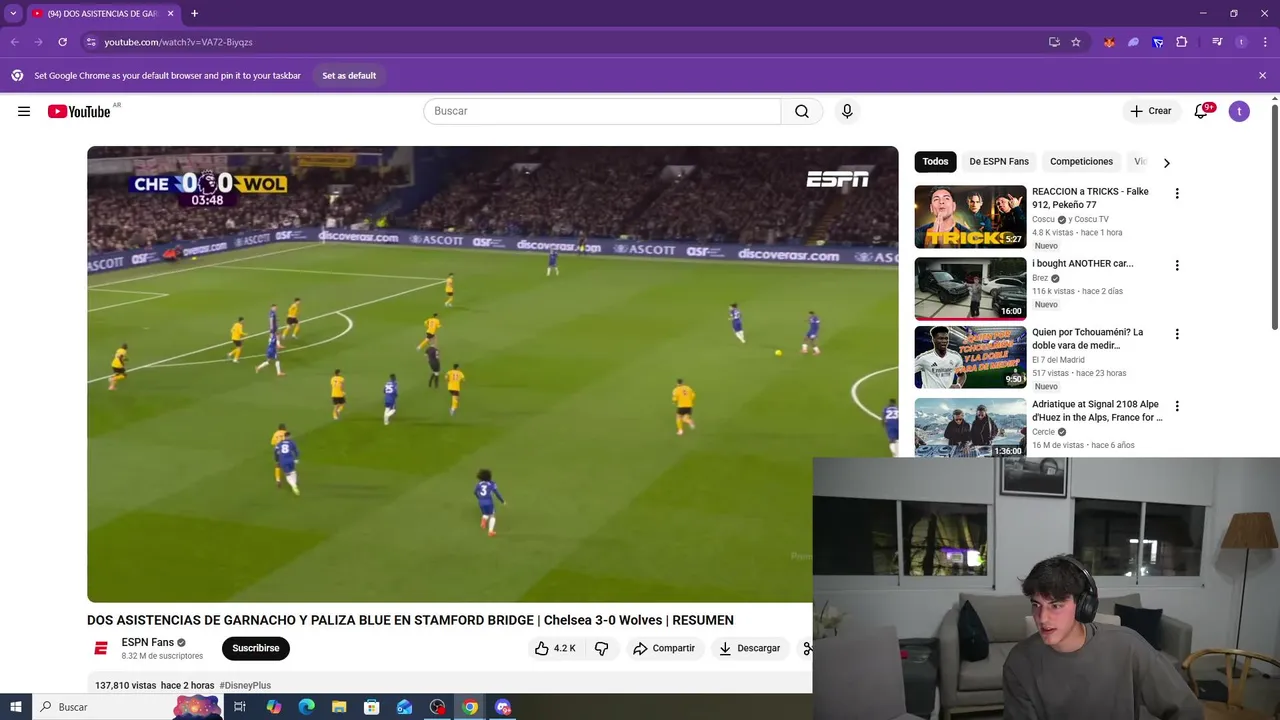The height and width of the screenshot is (720, 1280).
Task: Expand the Chrome tab search dropdown
Action: pos(13,14)
